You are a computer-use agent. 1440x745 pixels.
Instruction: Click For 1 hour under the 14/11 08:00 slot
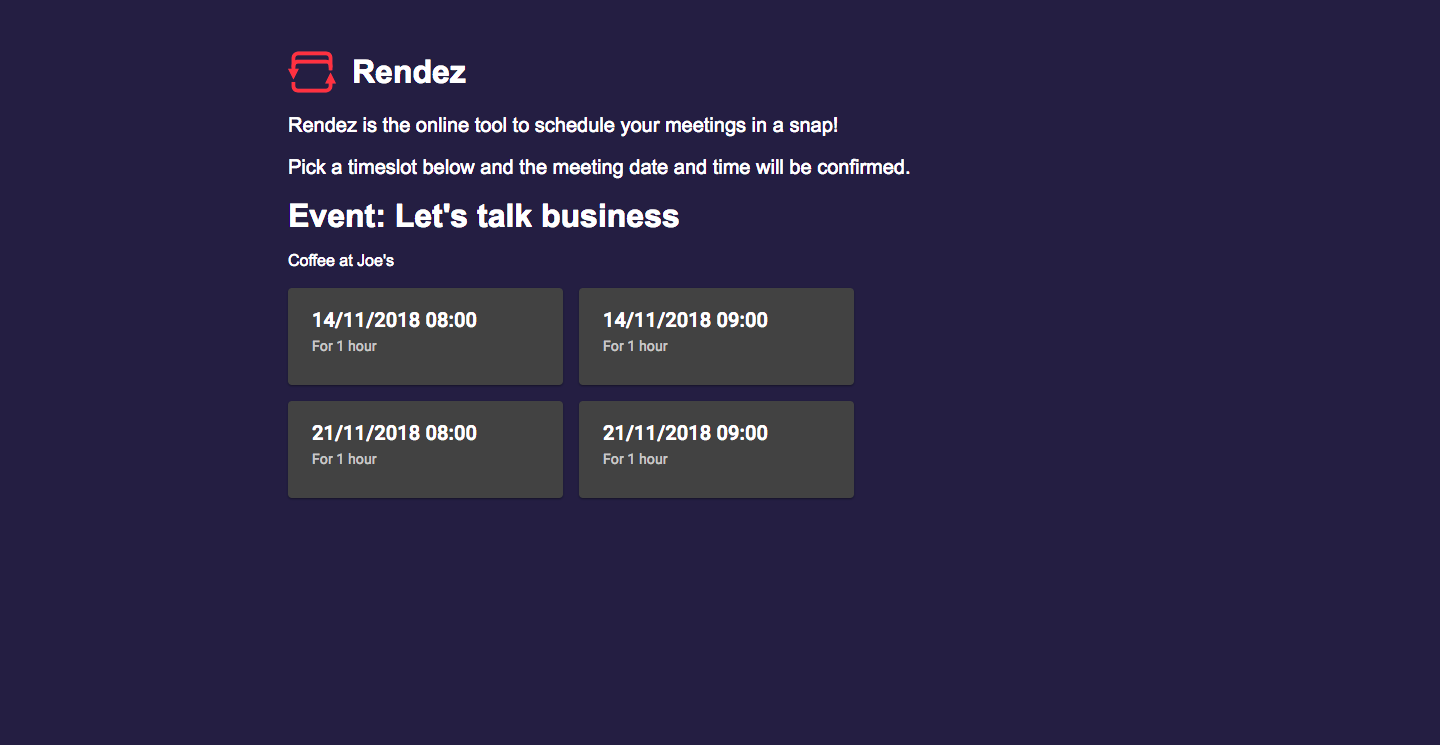344,345
